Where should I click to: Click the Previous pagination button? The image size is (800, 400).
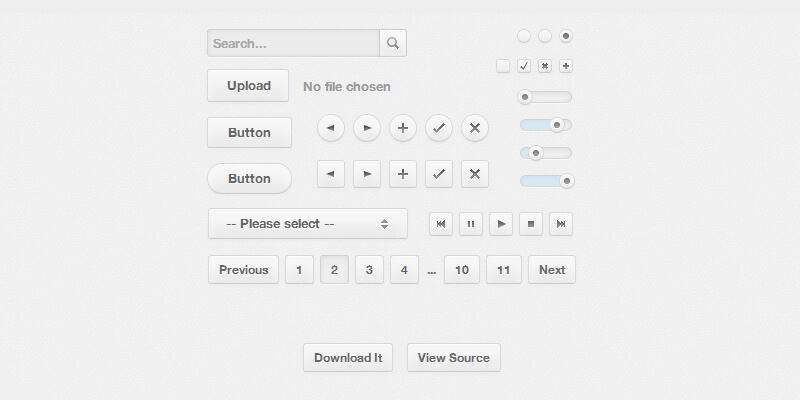tap(243, 270)
